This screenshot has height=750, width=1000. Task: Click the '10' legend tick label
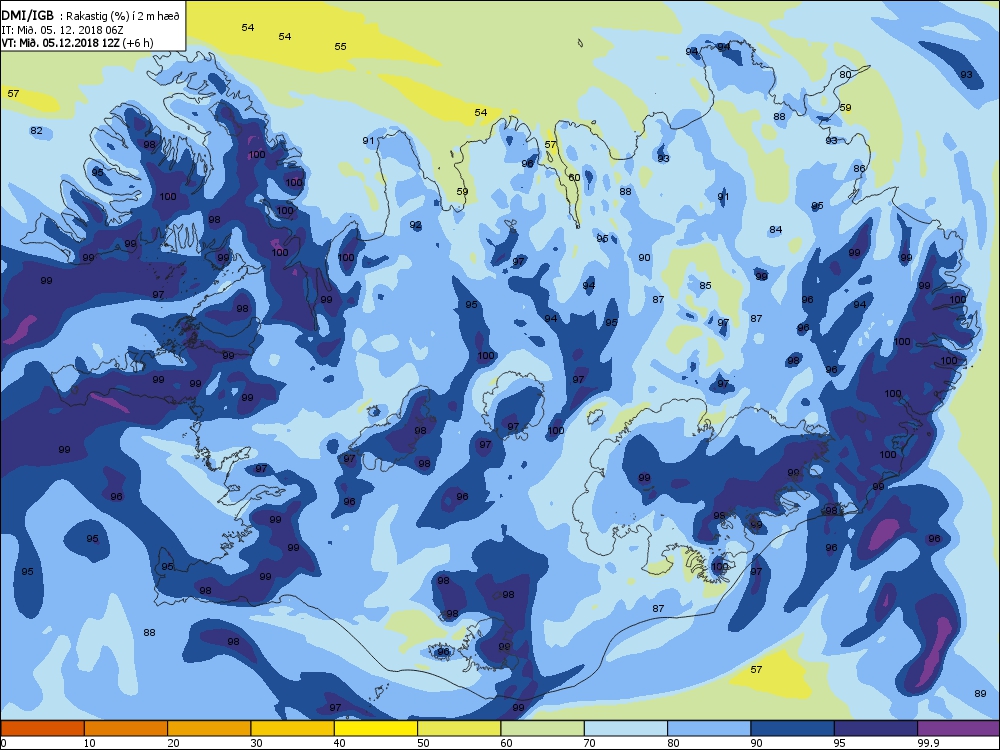pyautogui.click(x=89, y=743)
